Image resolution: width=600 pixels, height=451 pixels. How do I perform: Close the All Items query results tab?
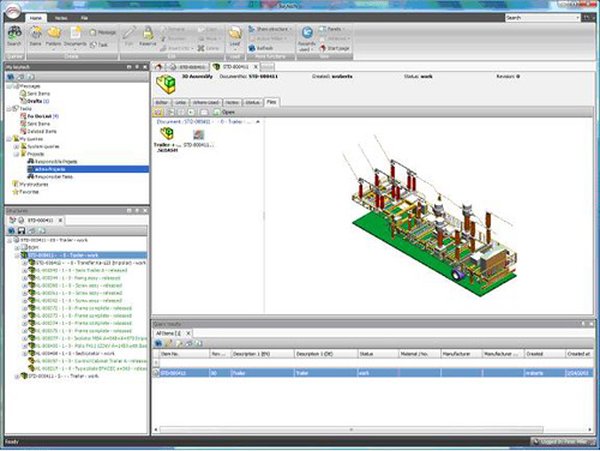coord(188,334)
